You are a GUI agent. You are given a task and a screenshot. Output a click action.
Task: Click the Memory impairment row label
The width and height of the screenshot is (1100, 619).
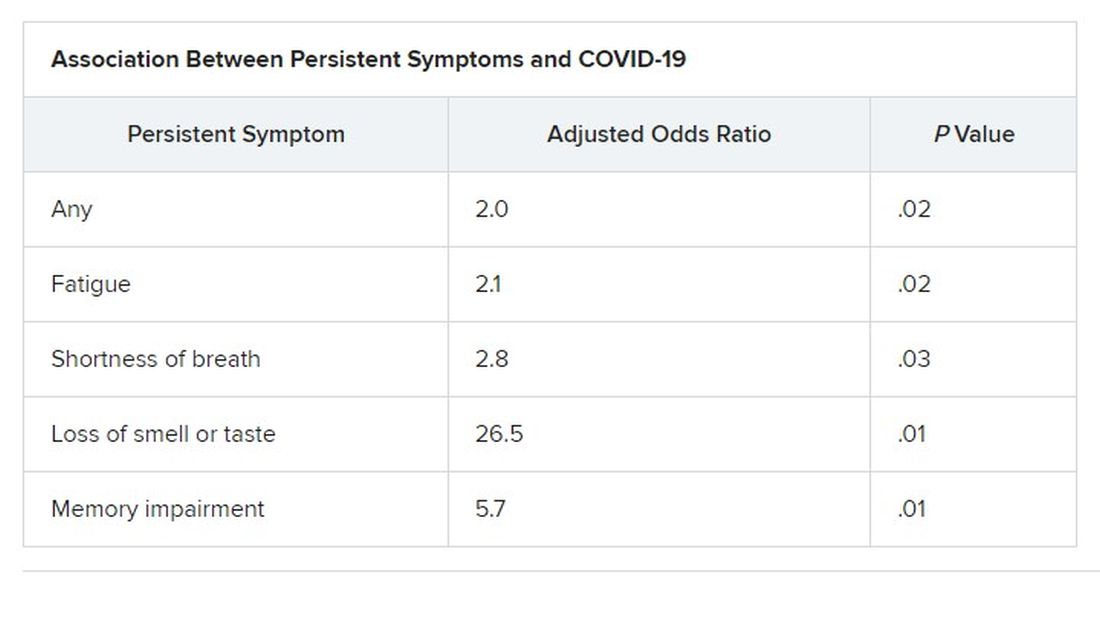pyautogui.click(x=158, y=509)
